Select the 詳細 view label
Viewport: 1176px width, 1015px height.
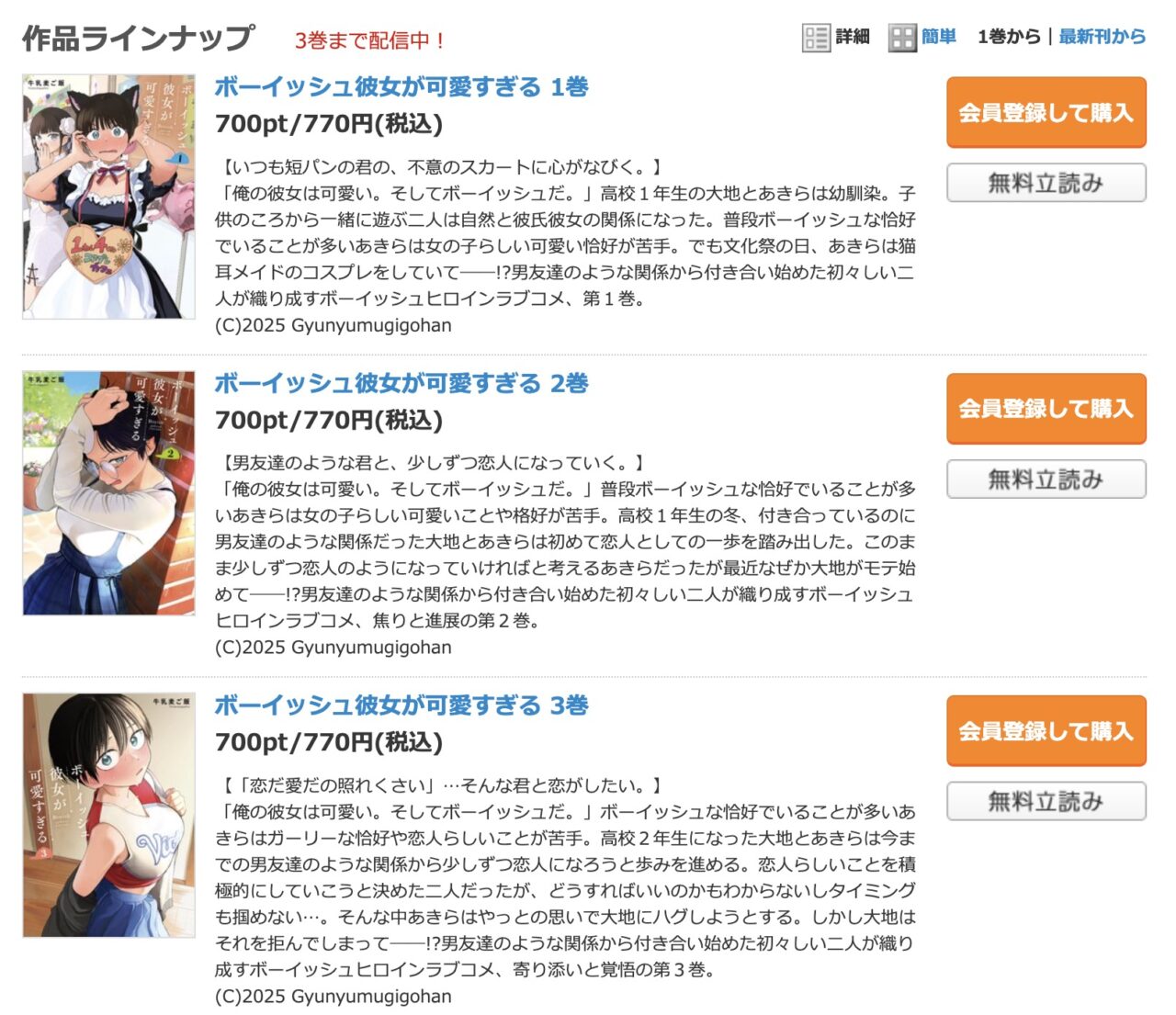pyautogui.click(x=853, y=37)
